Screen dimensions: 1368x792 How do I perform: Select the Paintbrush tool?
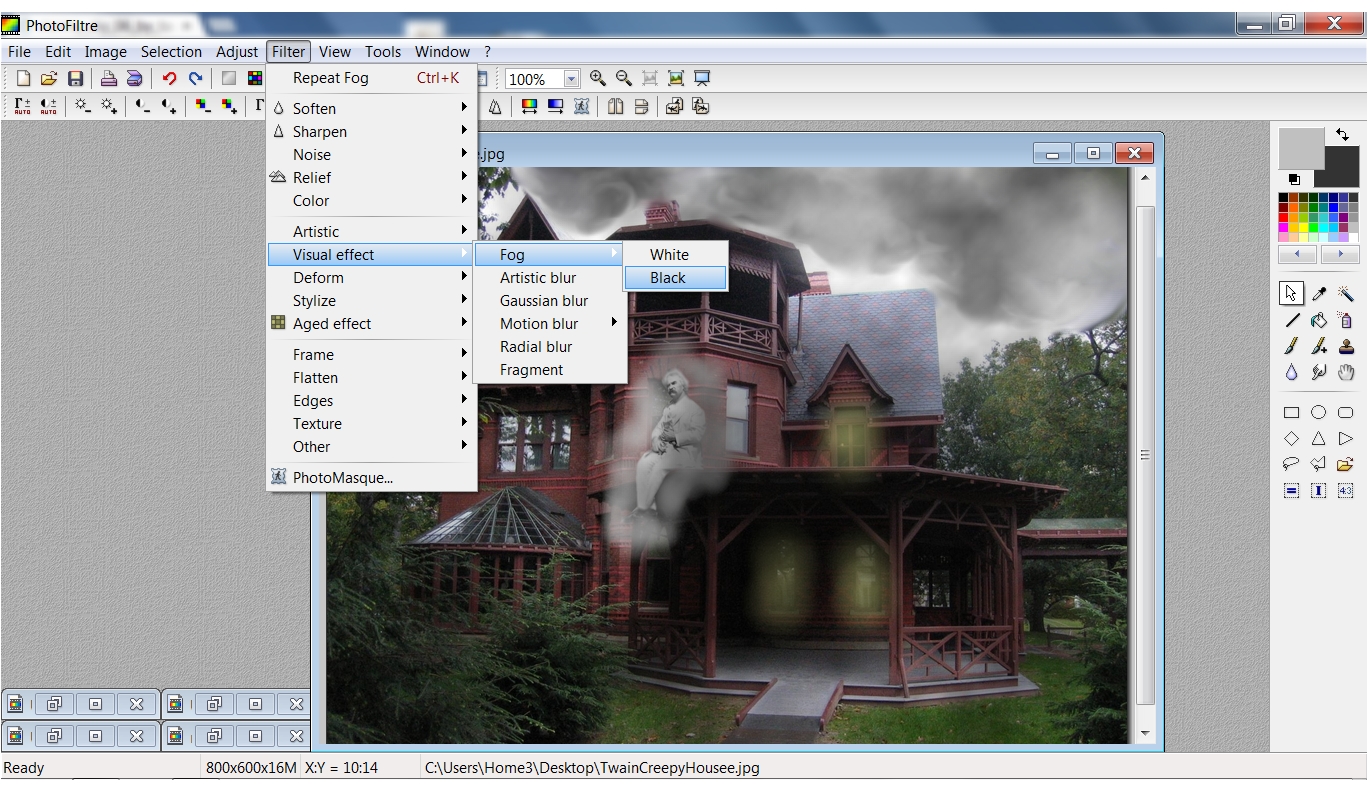click(1291, 346)
